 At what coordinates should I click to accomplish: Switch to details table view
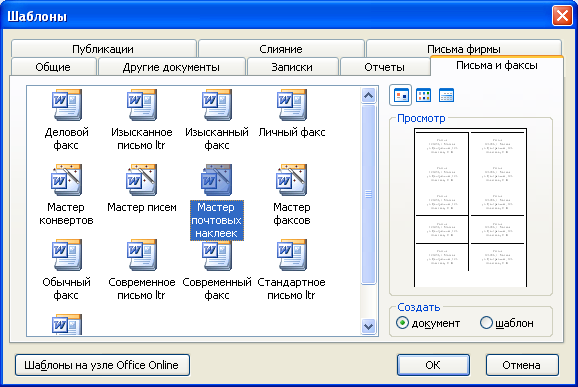pos(446,96)
